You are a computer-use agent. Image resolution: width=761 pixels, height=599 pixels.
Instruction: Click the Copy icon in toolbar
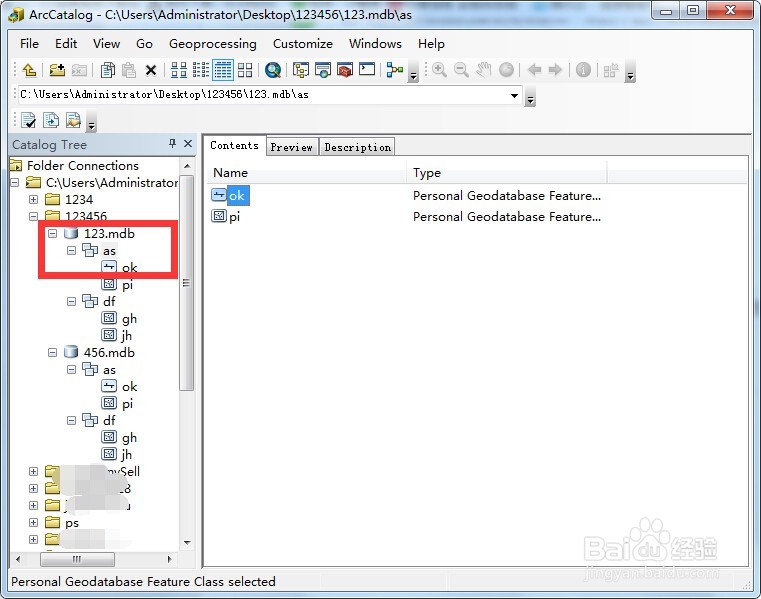click(107, 70)
